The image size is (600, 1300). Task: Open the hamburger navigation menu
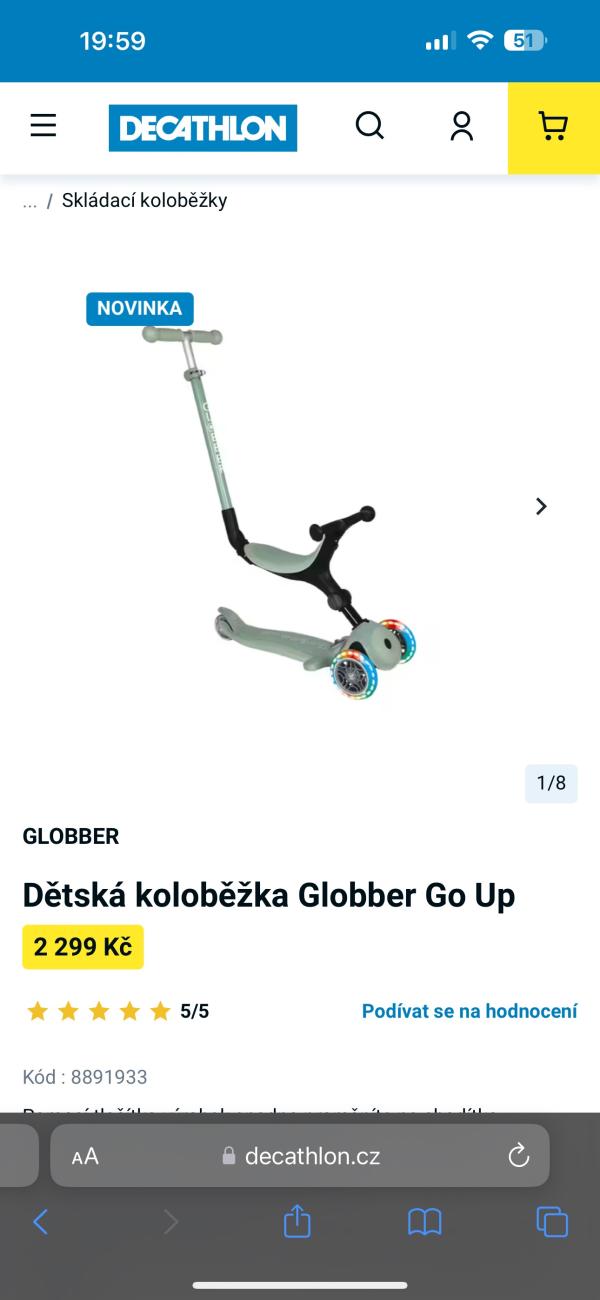click(43, 125)
